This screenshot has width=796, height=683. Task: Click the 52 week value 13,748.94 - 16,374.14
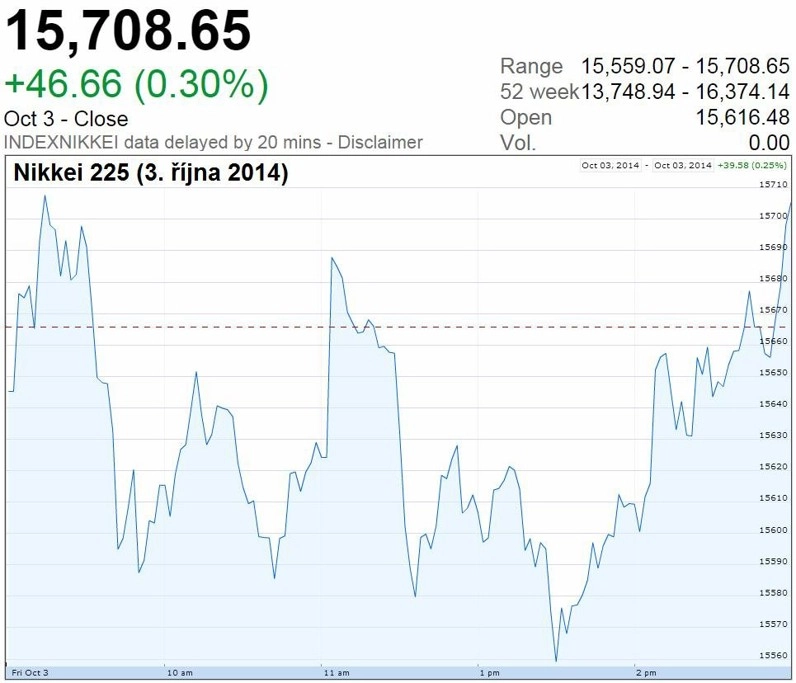point(685,92)
